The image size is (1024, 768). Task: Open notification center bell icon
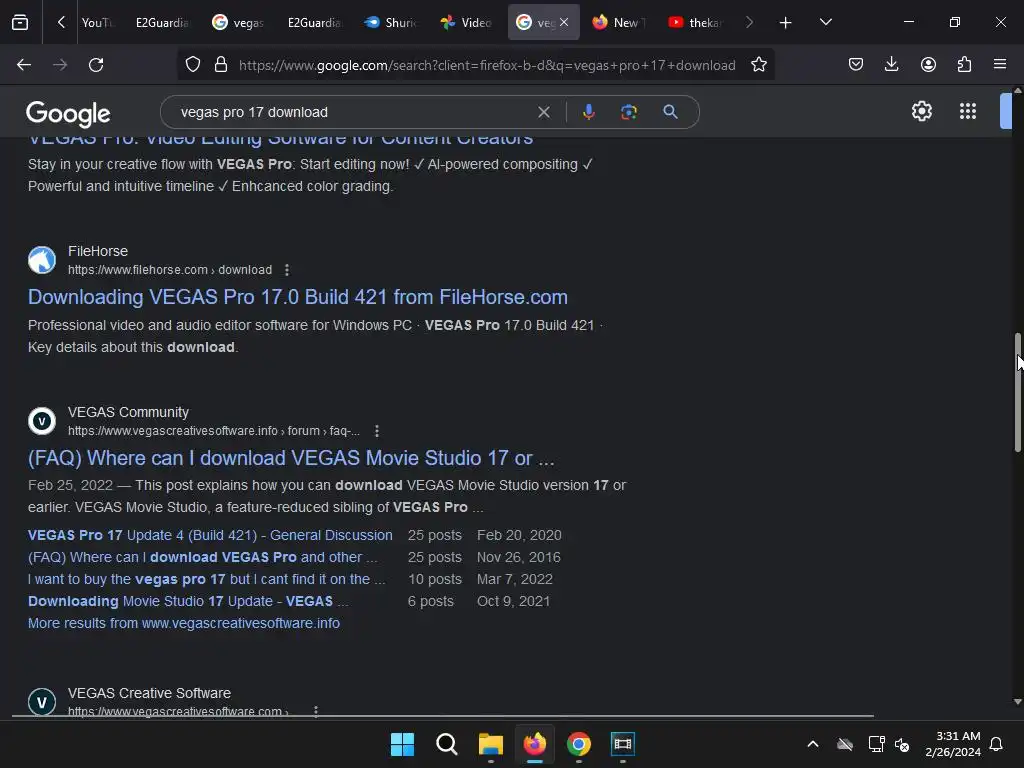[x=997, y=744]
